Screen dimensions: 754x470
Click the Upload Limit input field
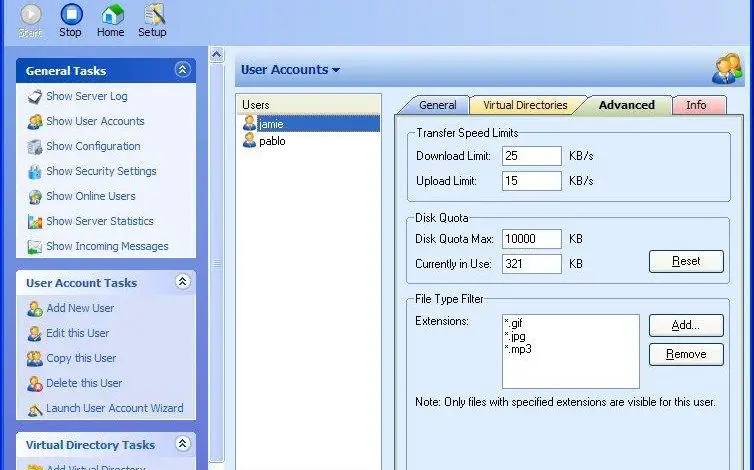tap(531, 181)
